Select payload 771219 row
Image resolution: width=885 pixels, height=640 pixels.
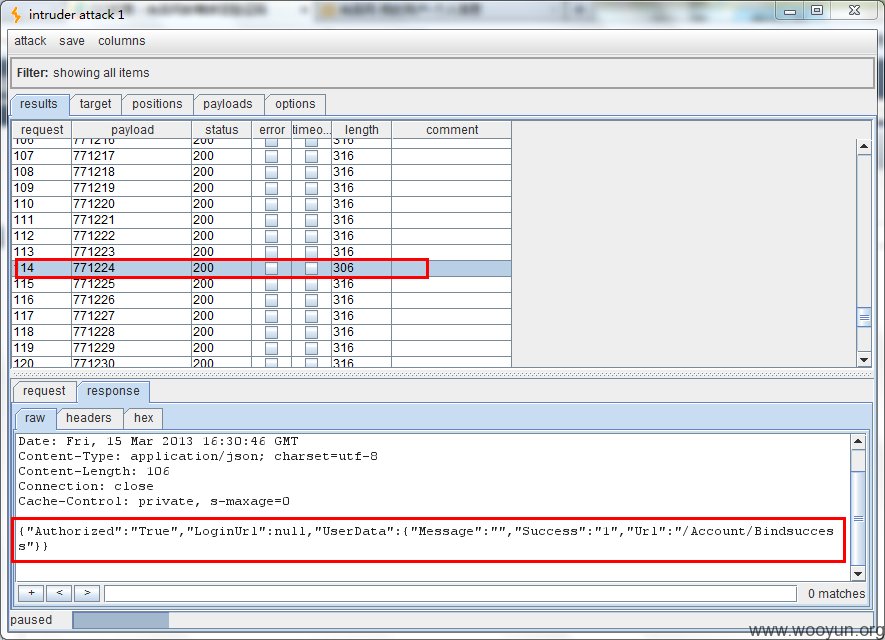[x=262, y=188]
